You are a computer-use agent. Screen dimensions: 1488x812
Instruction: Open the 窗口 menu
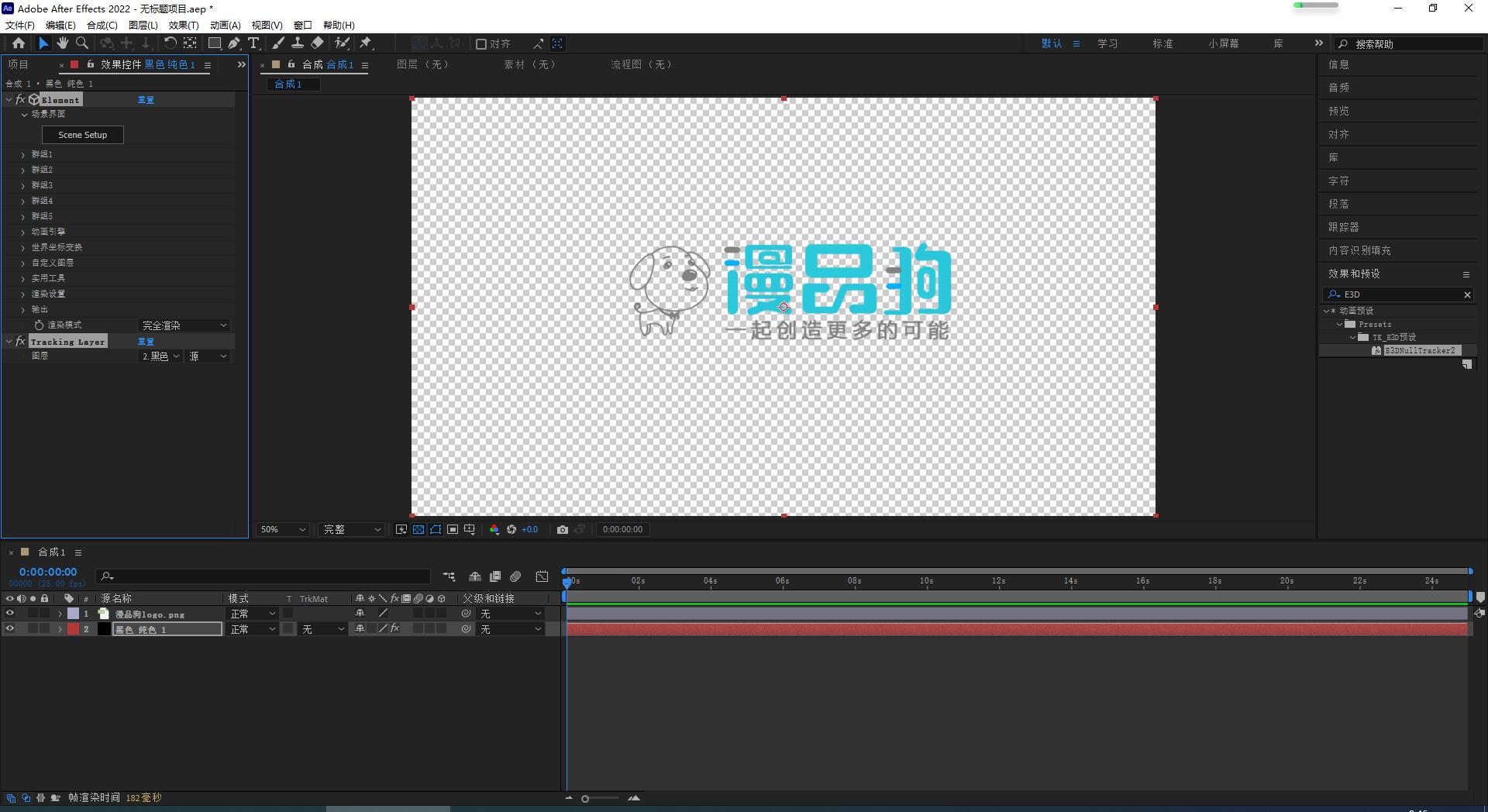tap(303, 25)
